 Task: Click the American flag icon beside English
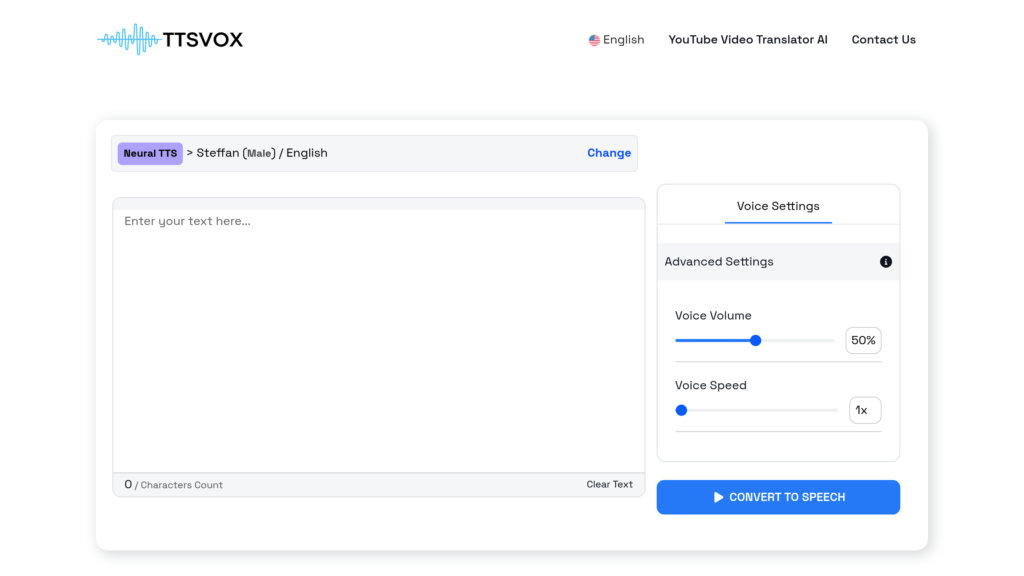[592, 39]
